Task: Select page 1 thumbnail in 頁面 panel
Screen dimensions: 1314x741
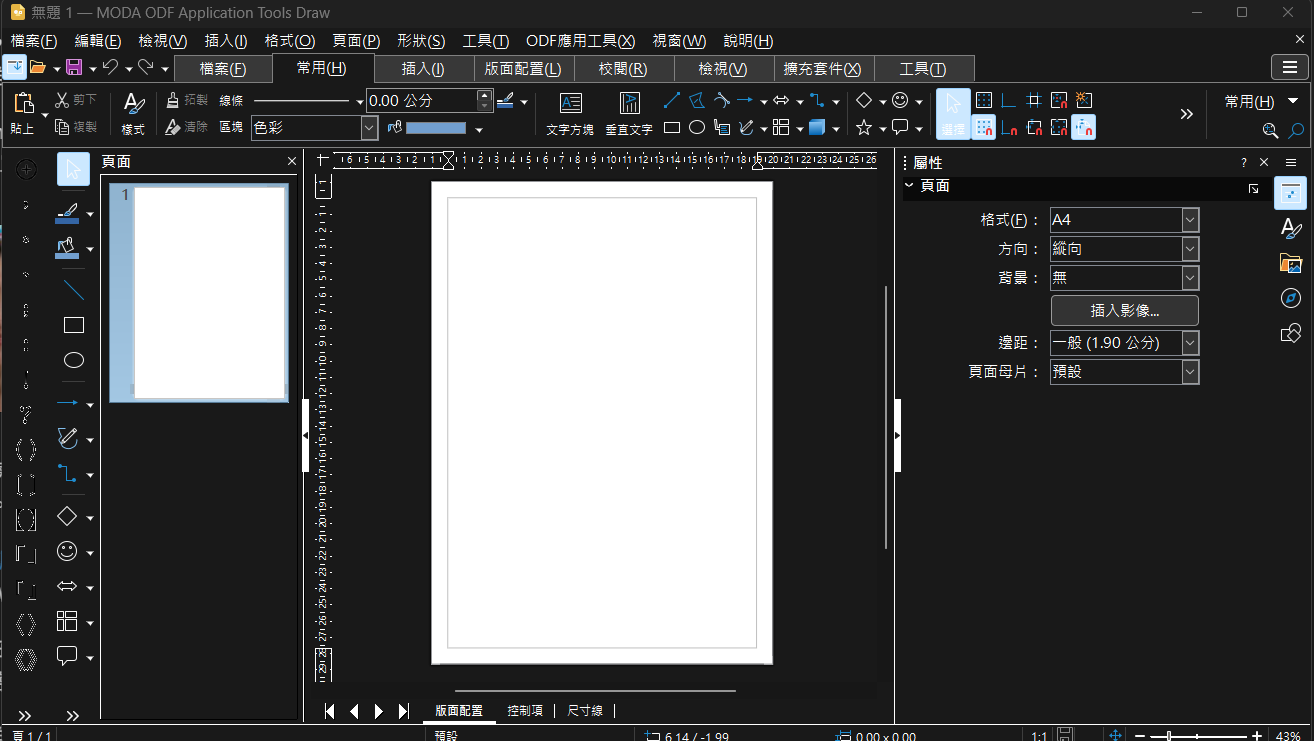Action: coord(199,293)
